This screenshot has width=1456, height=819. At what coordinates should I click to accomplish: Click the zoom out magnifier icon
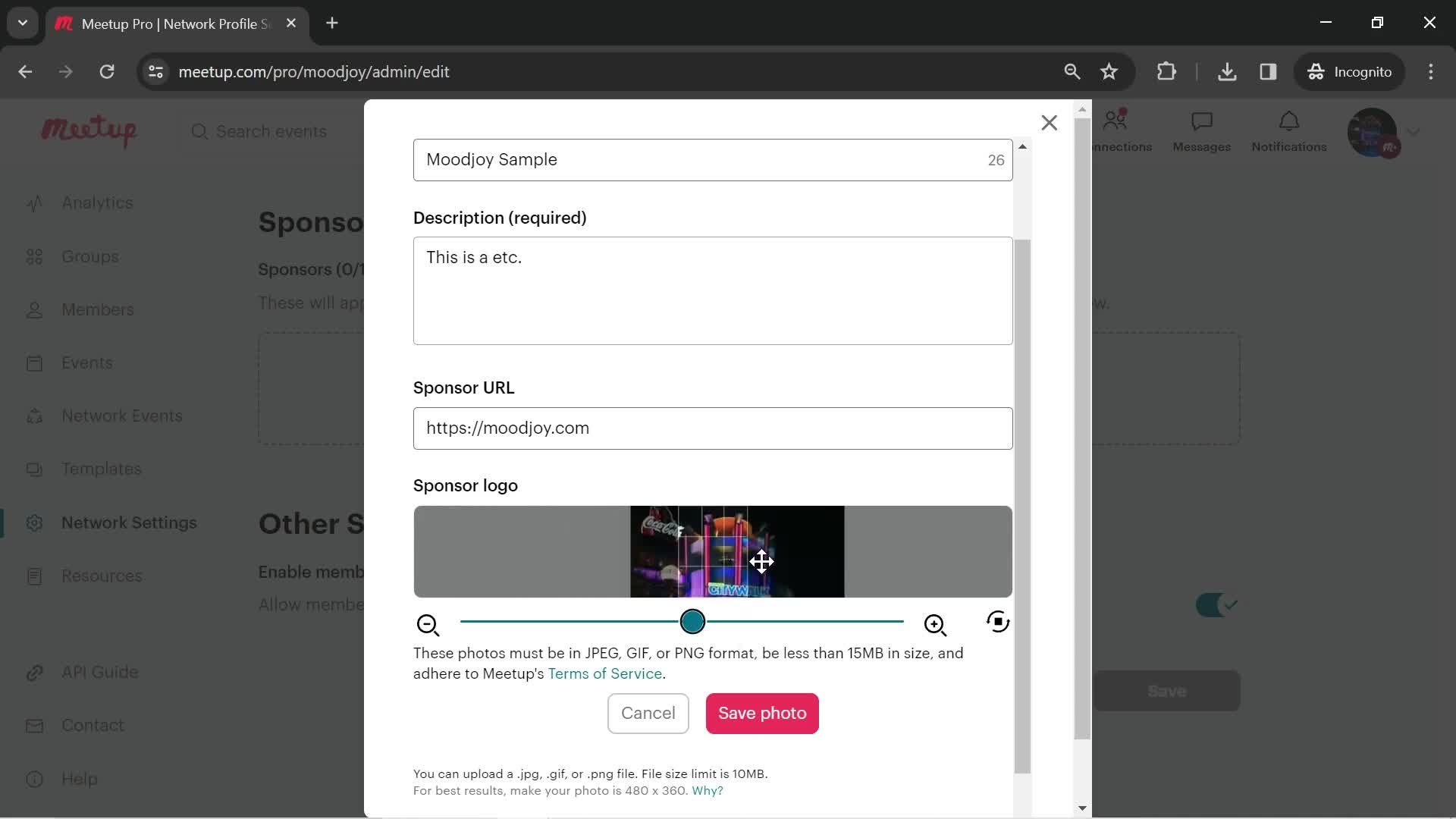[428, 625]
